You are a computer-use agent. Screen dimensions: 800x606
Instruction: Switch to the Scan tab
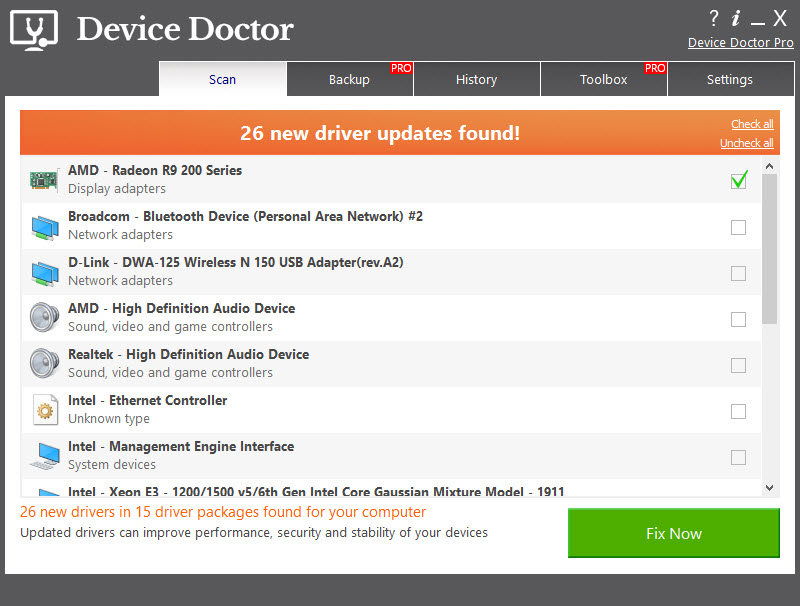click(222, 79)
